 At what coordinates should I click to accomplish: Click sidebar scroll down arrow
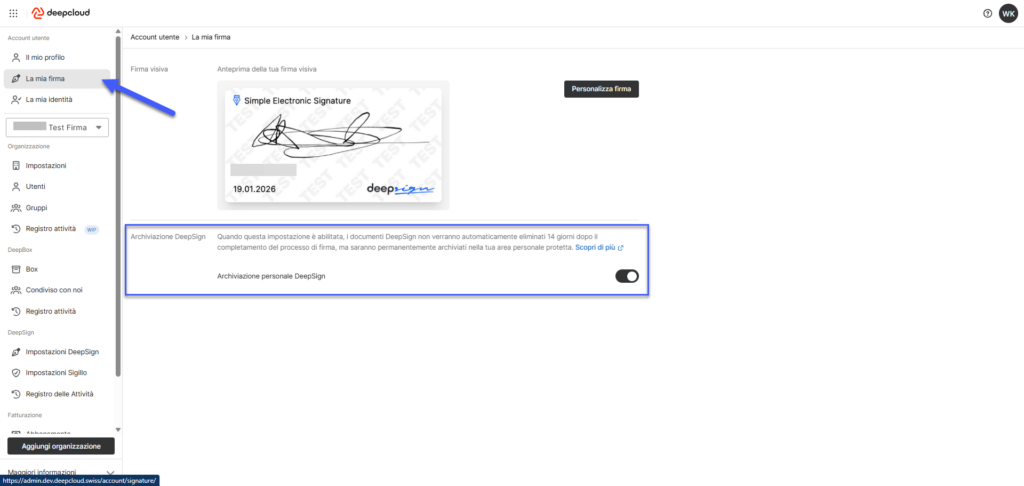pos(118,429)
